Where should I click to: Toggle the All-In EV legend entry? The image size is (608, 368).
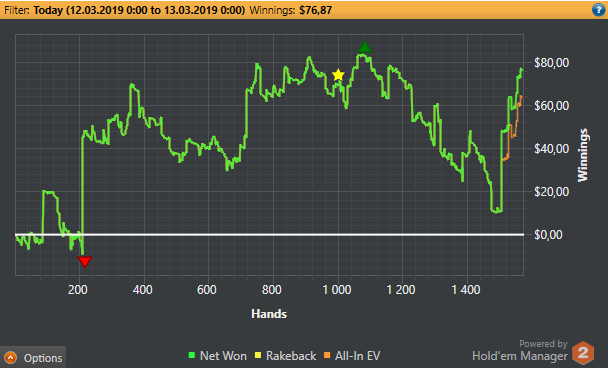pyautogui.click(x=352, y=356)
